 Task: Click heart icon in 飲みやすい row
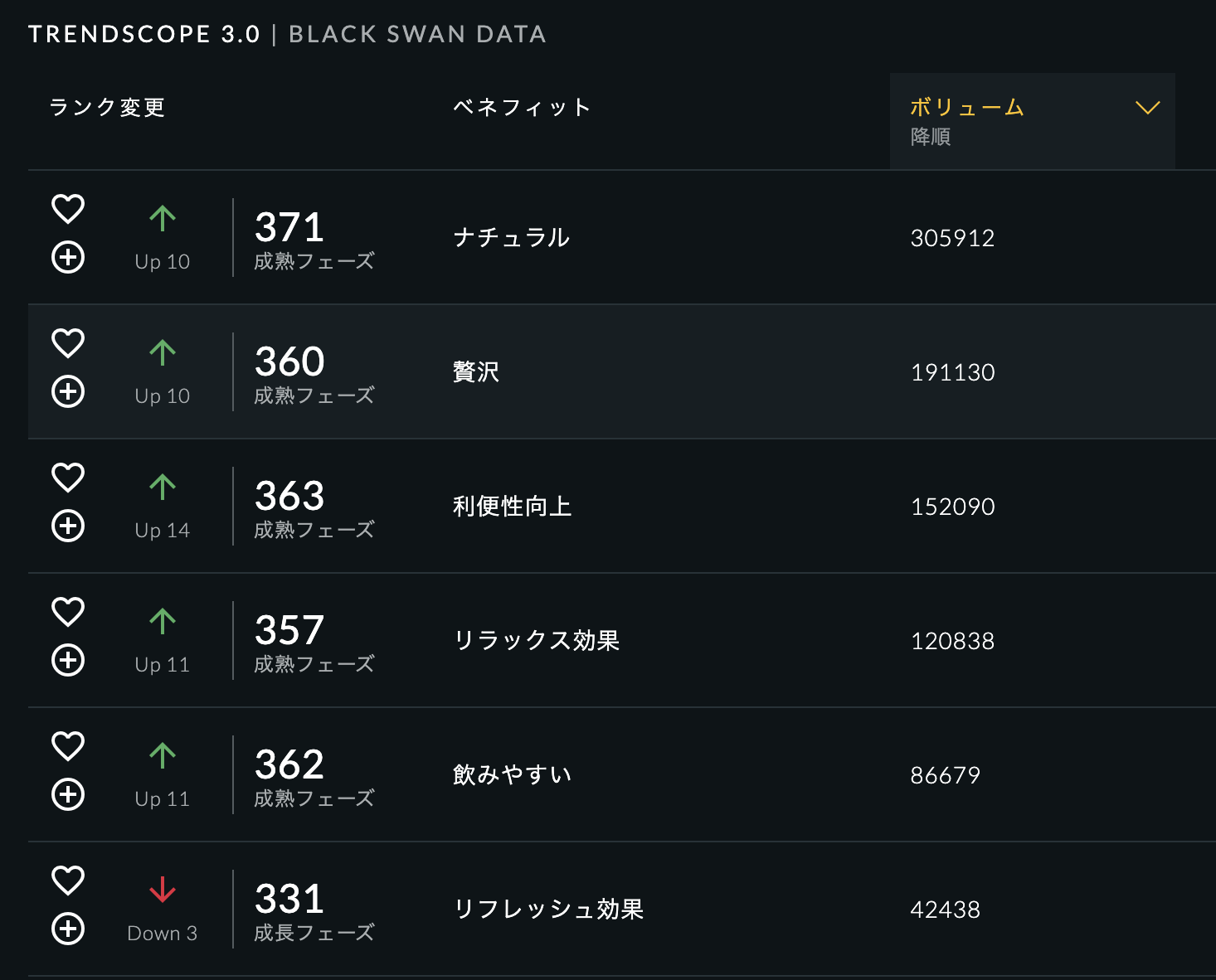pos(68,746)
